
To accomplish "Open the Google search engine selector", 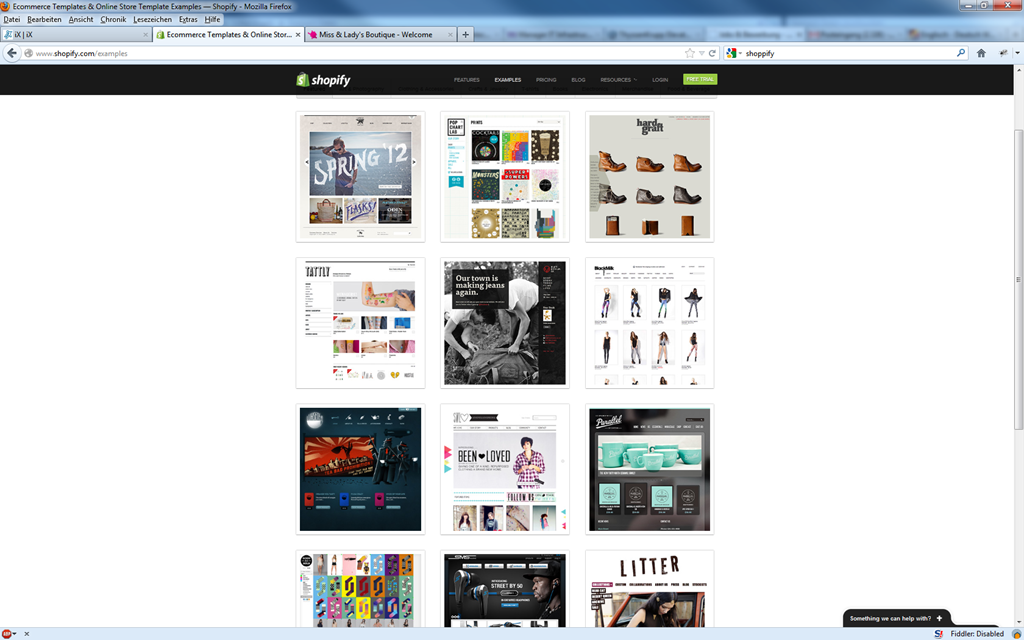I will (734, 54).
